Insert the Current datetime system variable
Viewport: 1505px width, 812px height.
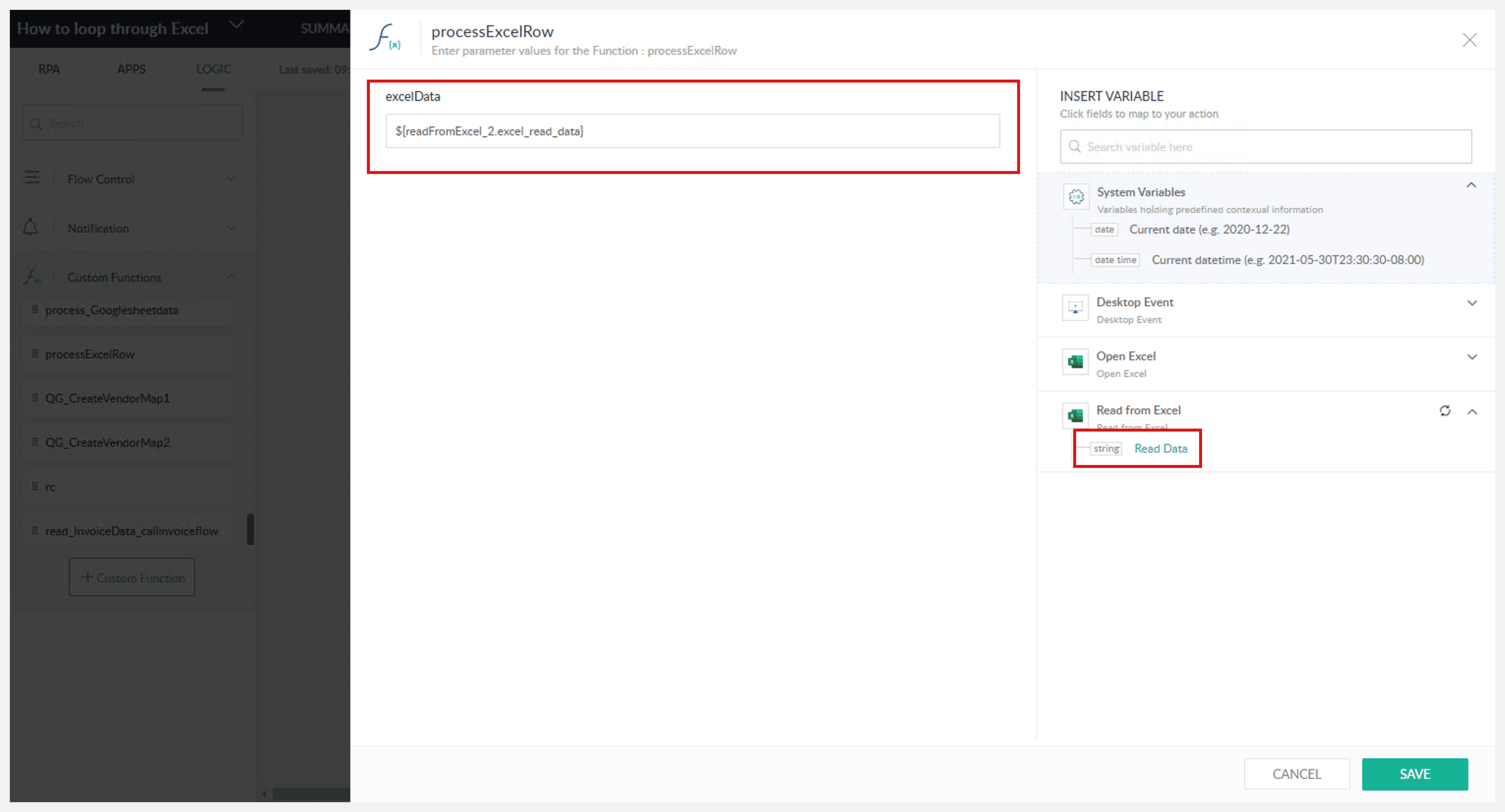click(1287, 260)
